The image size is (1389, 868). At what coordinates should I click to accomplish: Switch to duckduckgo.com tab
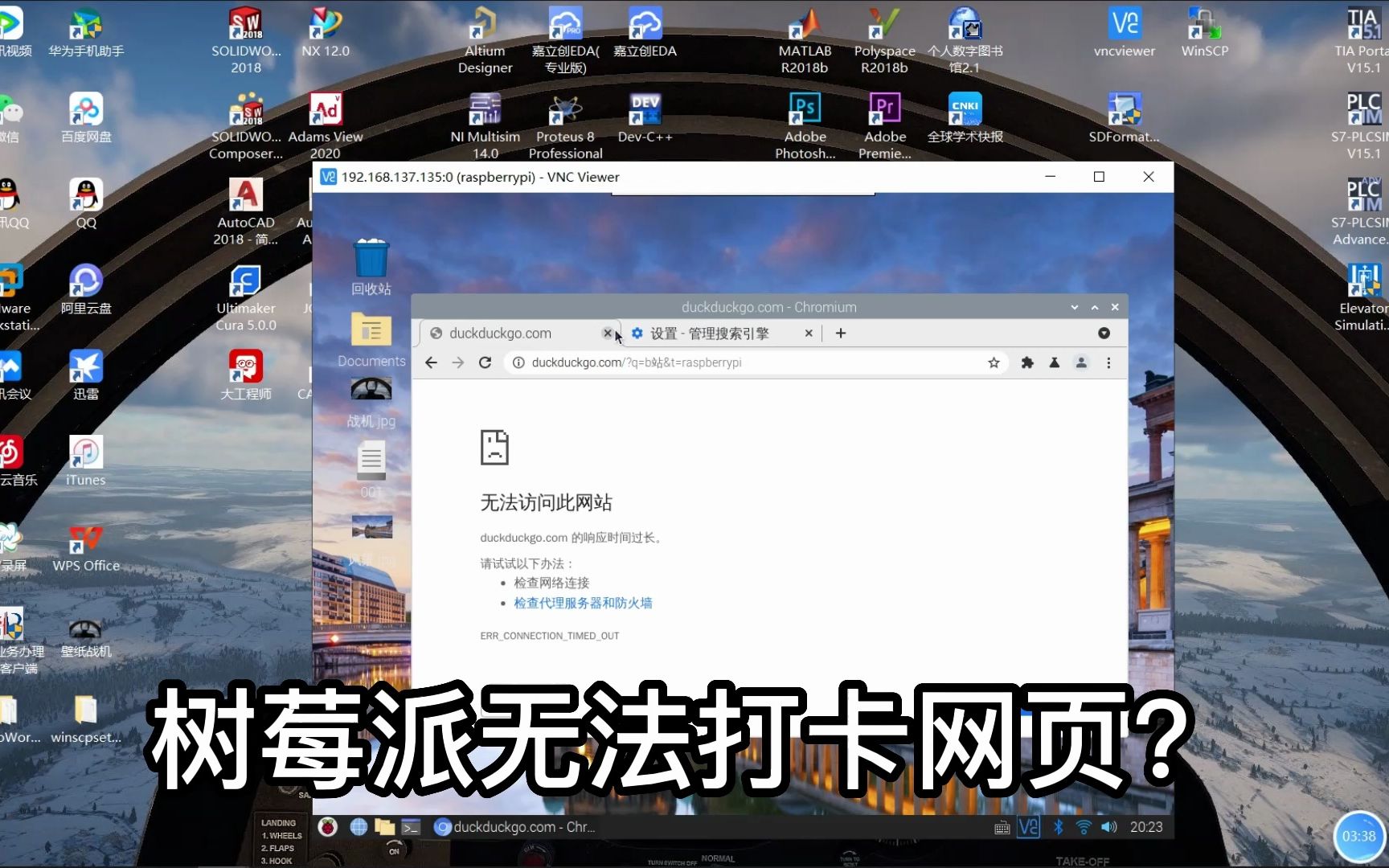click(x=518, y=333)
